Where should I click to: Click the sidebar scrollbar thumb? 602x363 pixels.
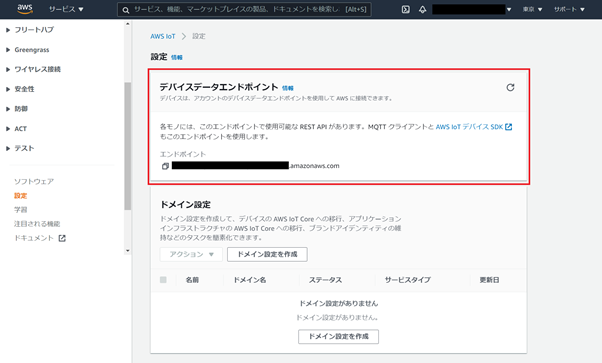tap(127, 146)
